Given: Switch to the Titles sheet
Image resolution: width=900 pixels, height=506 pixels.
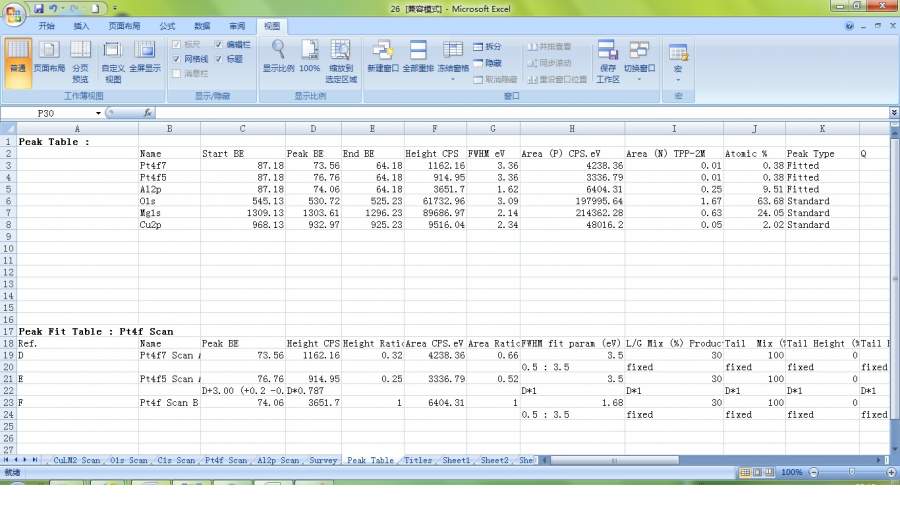Looking at the screenshot, I should [418, 460].
